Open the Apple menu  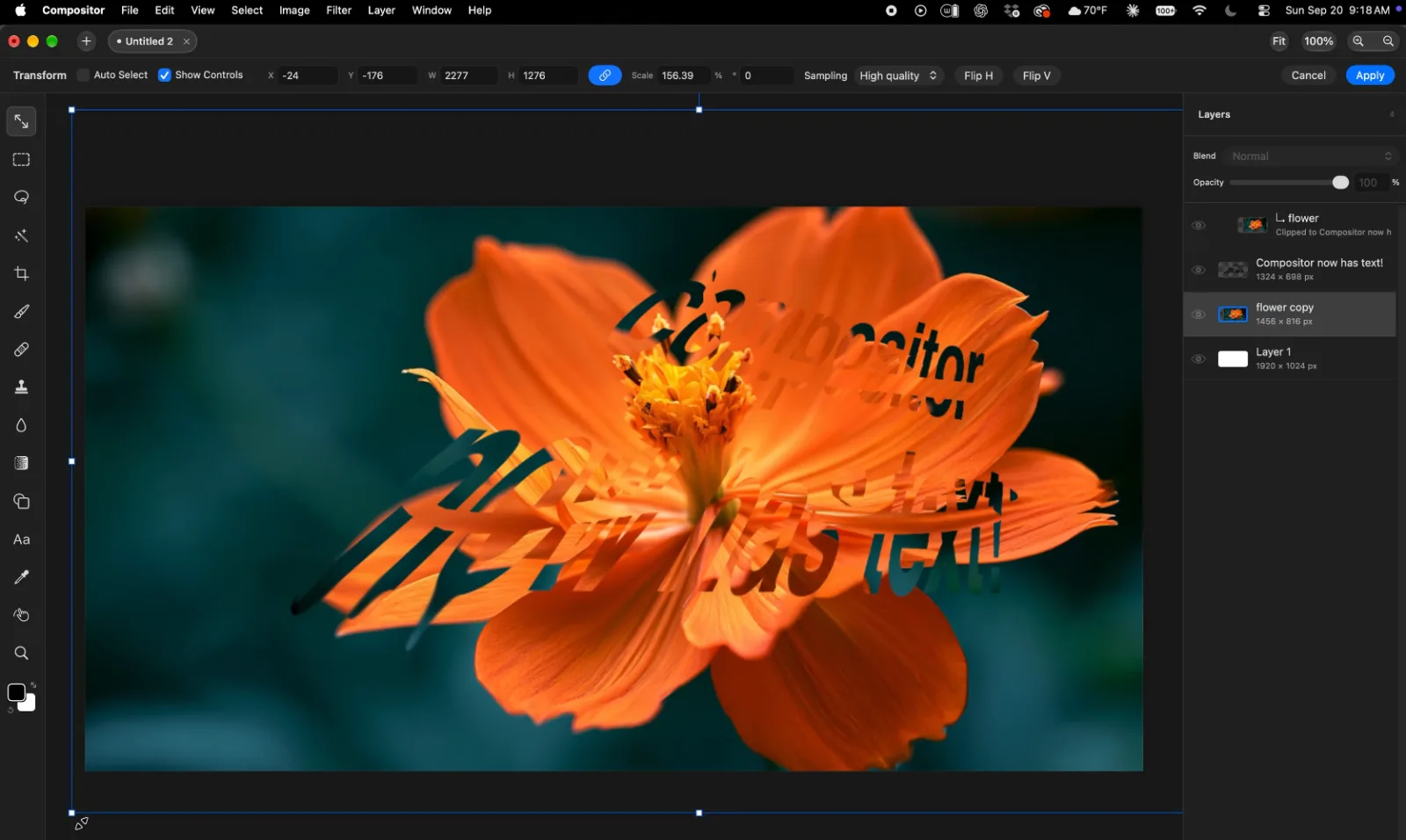(x=20, y=11)
